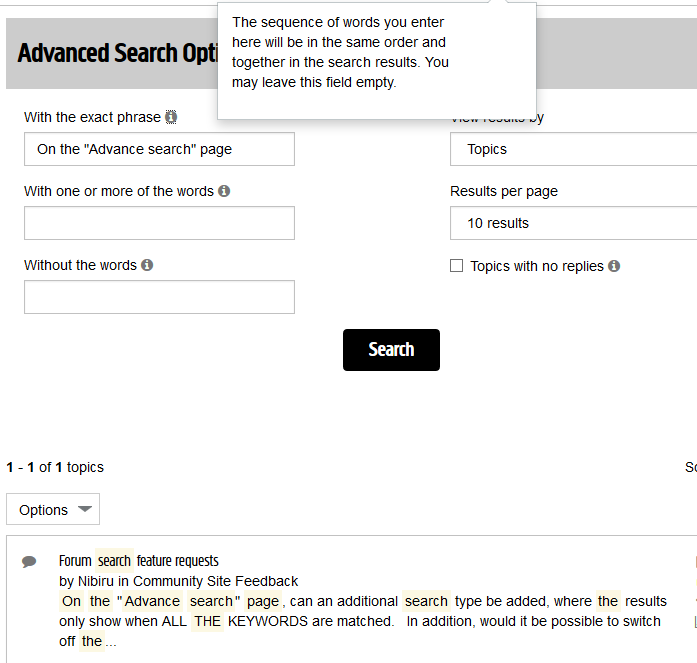Click the "Without the words" text field
The height and width of the screenshot is (663, 697).
[x=159, y=297]
